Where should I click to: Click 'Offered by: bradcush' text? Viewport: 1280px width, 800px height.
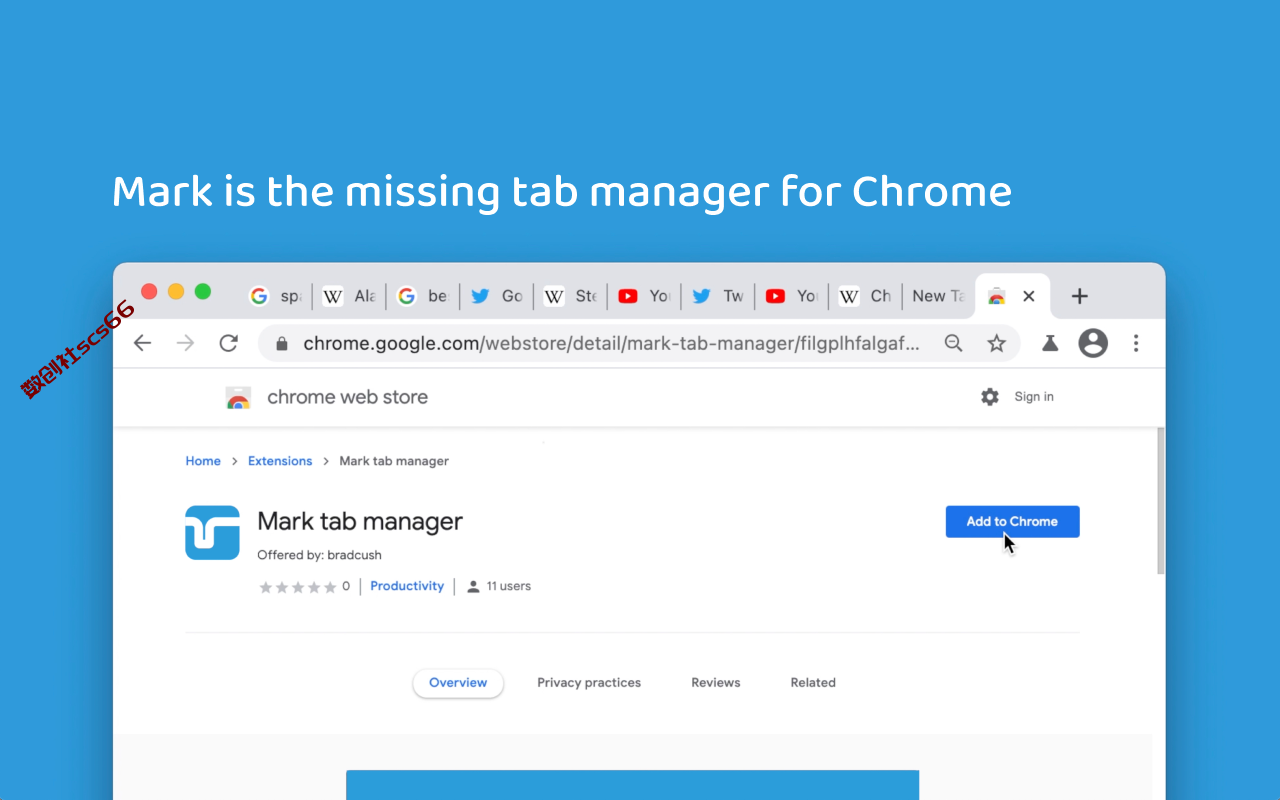pos(319,555)
